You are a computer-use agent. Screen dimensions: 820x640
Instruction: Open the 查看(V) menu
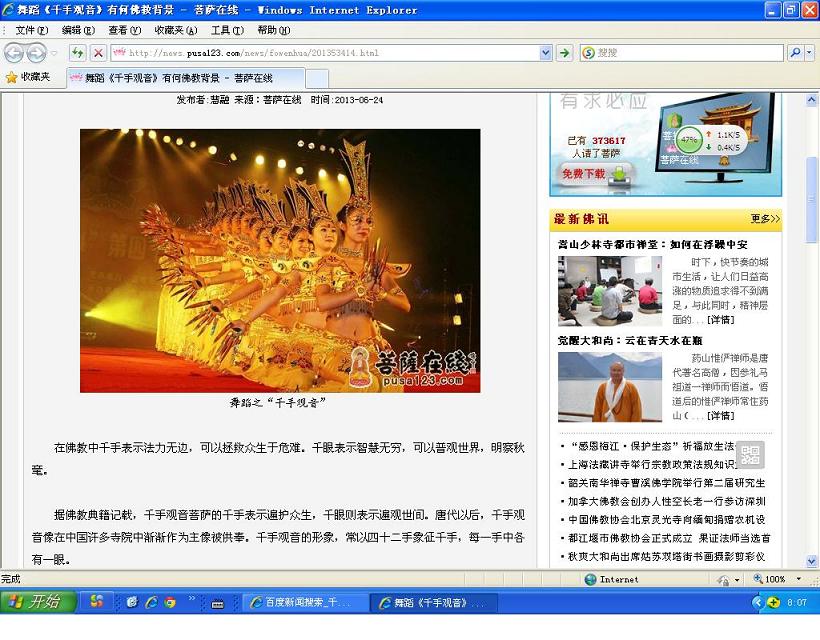(x=124, y=30)
